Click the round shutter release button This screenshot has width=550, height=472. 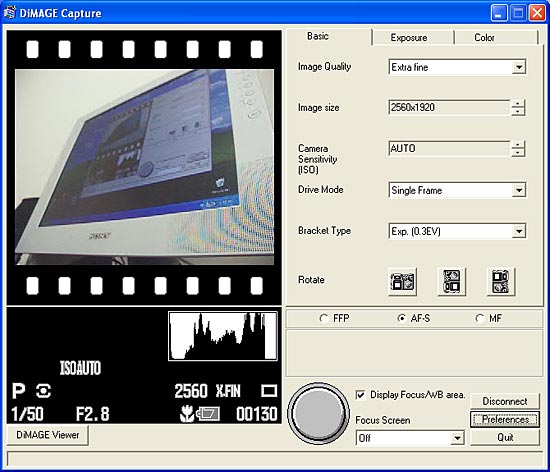[x=318, y=413]
